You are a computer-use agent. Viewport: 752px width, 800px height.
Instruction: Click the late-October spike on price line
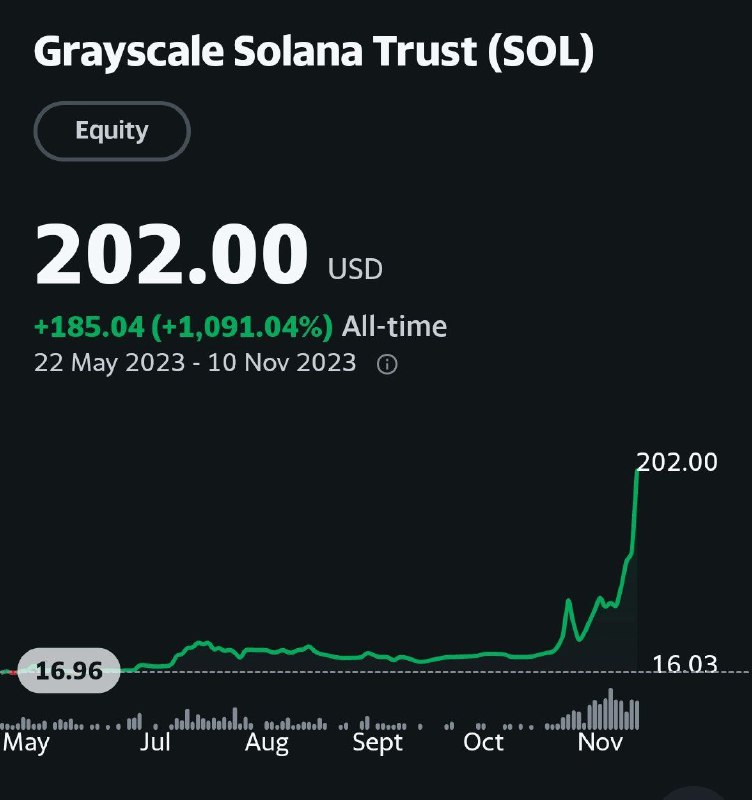click(568, 602)
